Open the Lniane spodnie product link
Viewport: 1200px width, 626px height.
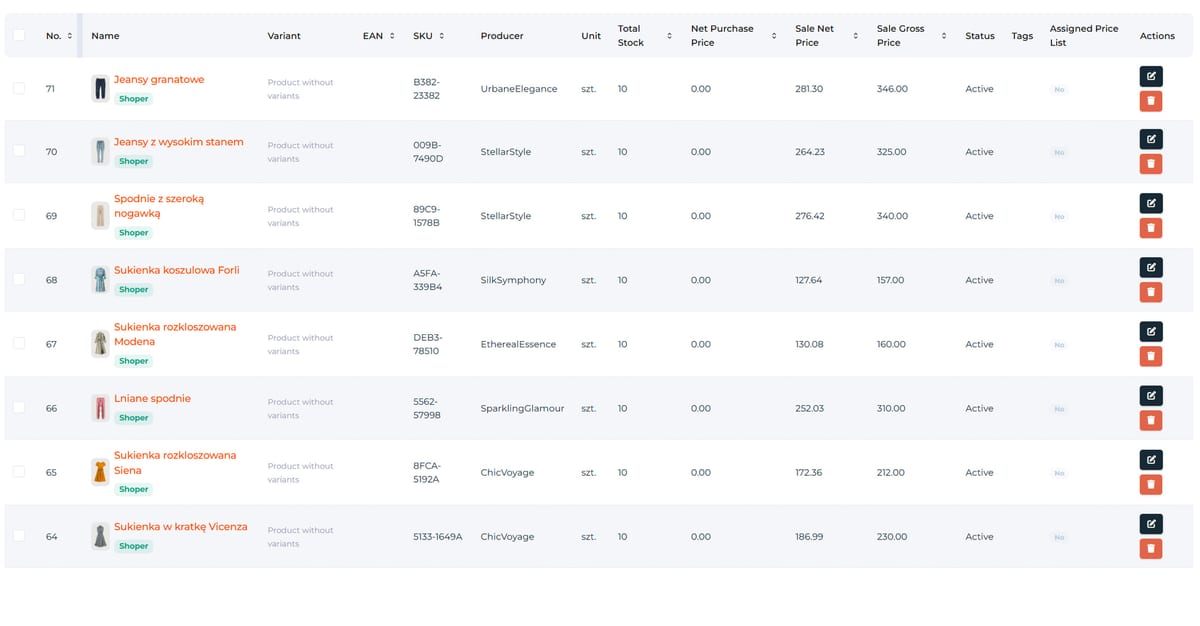152,398
